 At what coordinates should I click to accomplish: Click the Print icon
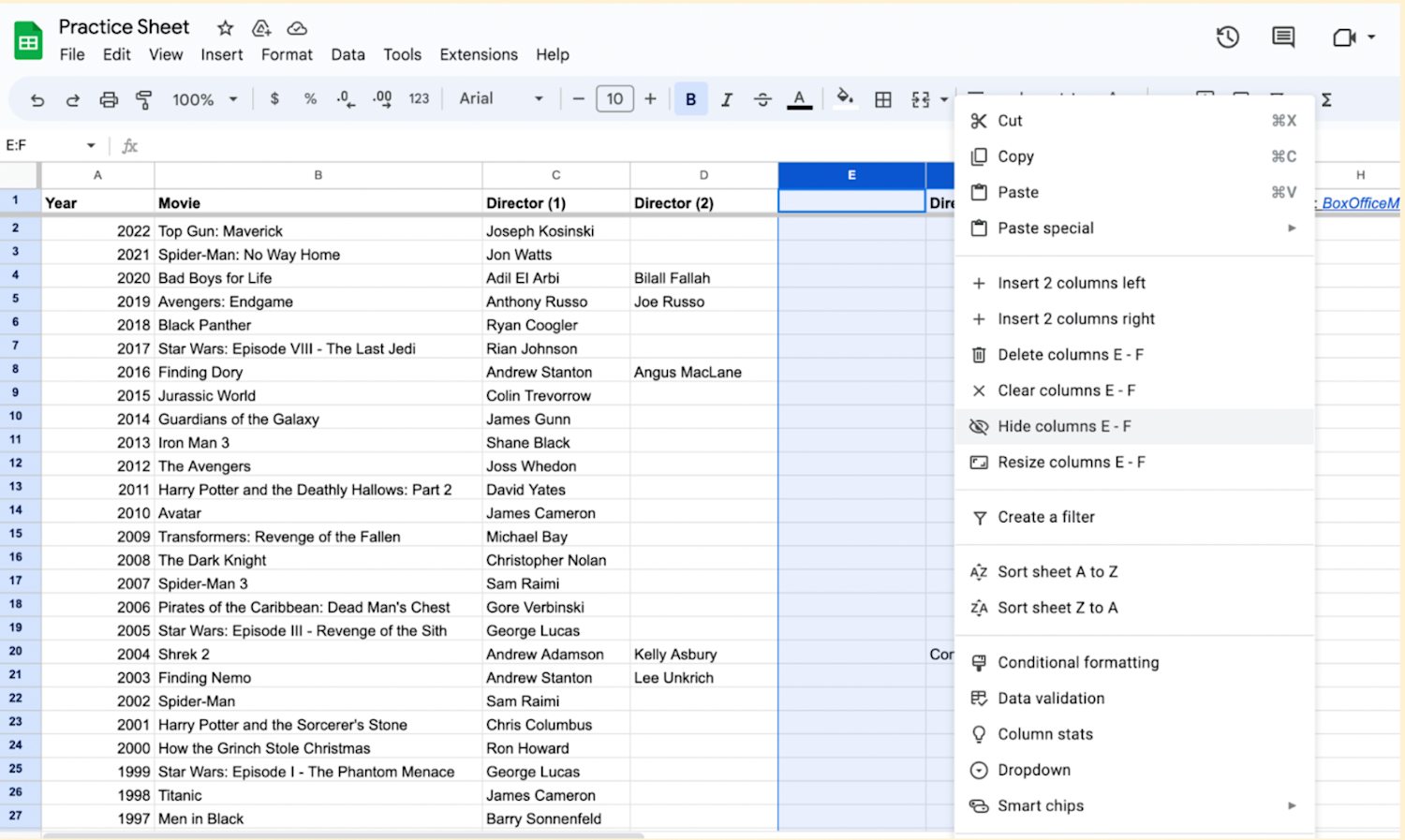pyautogui.click(x=109, y=99)
